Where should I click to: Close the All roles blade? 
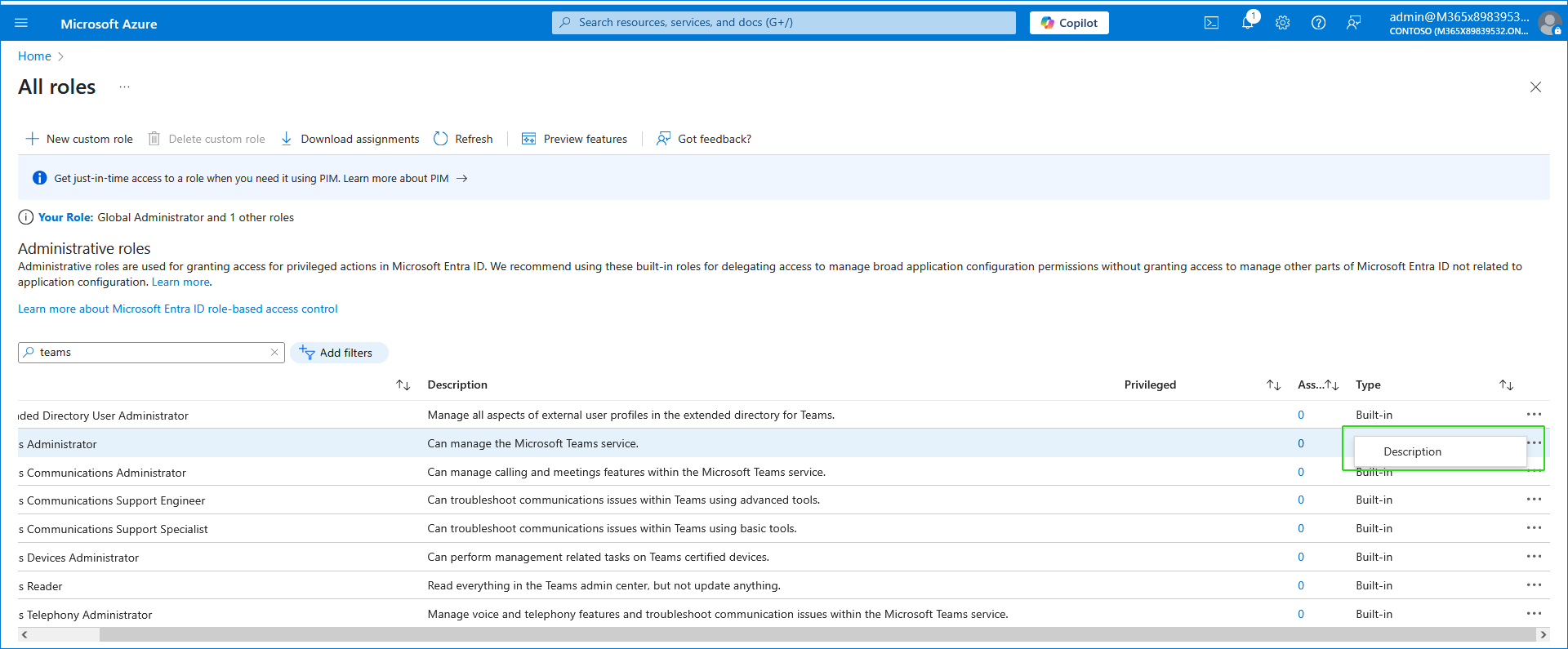point(1535,87)
